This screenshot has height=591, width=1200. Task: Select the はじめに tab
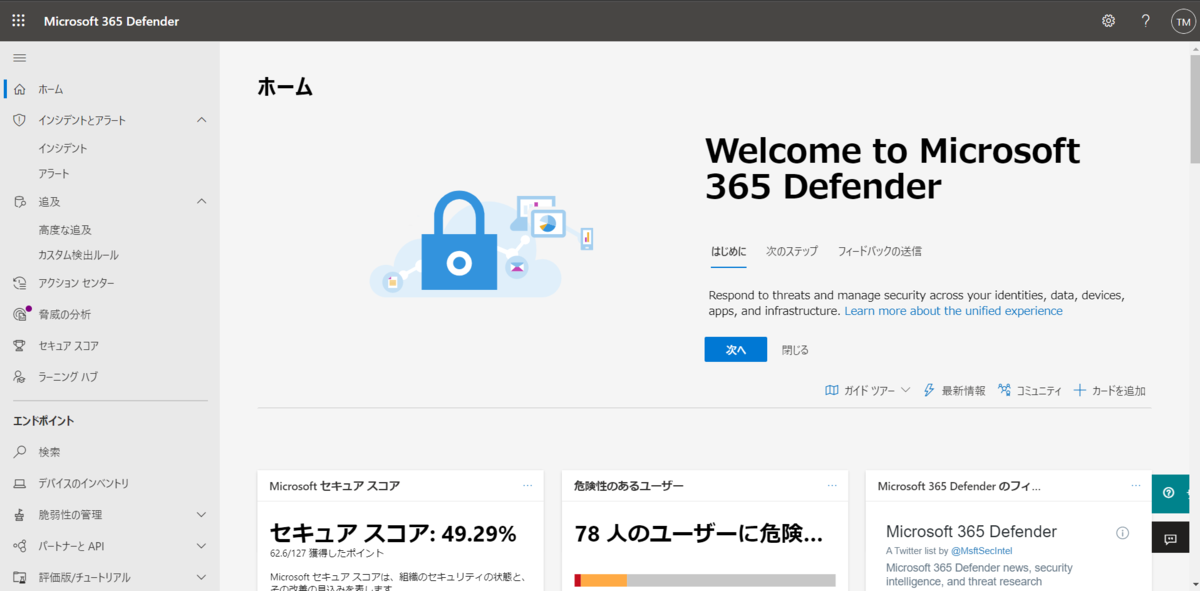728,252
